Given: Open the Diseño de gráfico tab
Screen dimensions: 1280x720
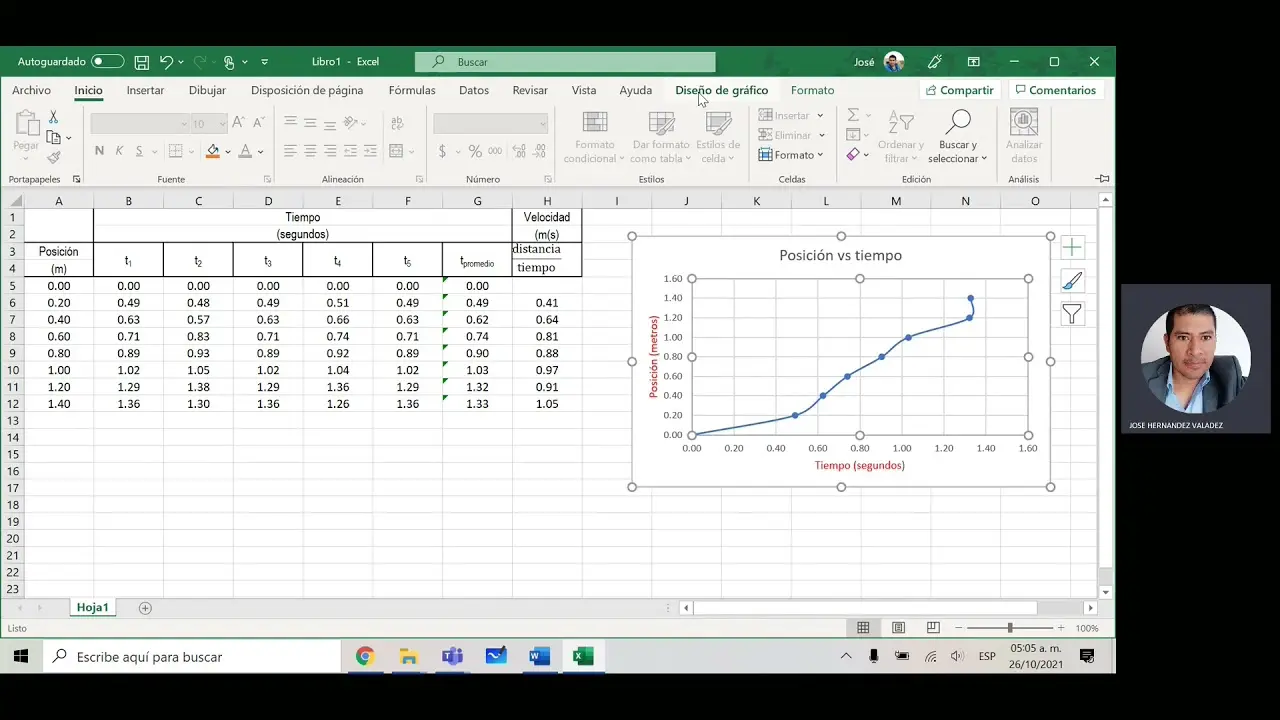Looking at the screenshot, I should pos(721,90).
